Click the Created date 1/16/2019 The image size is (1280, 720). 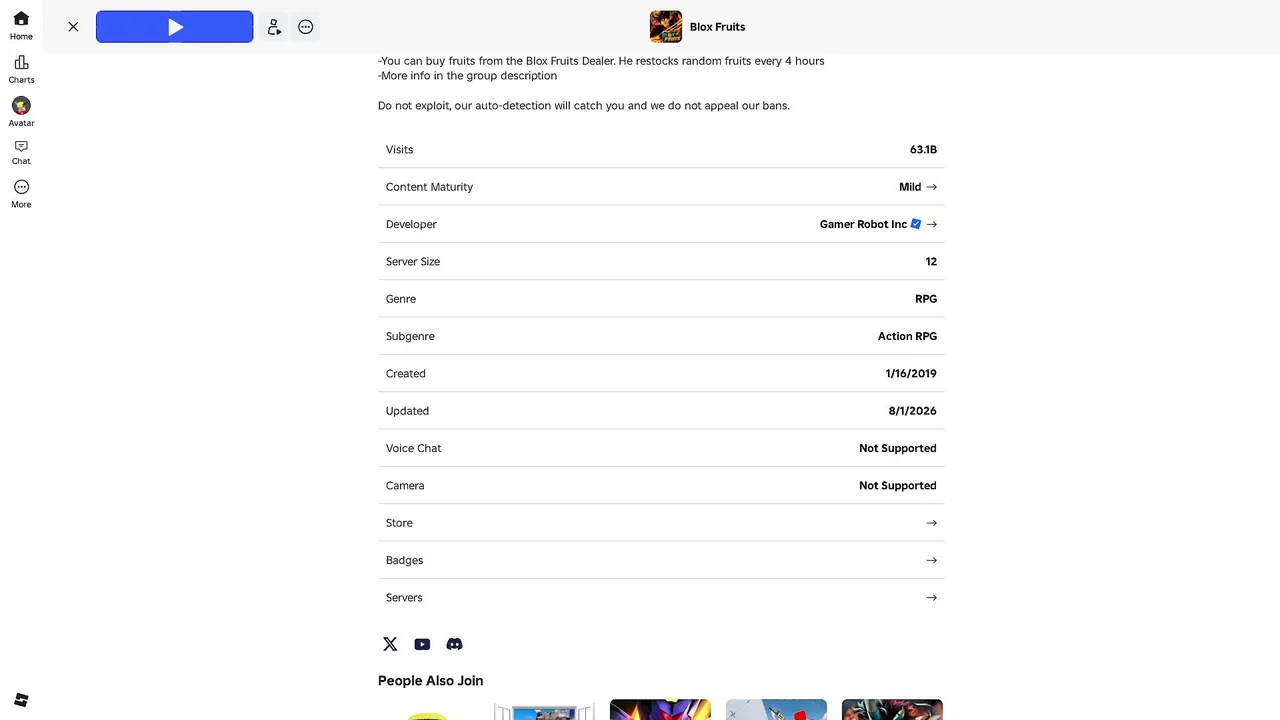point(911,374)
